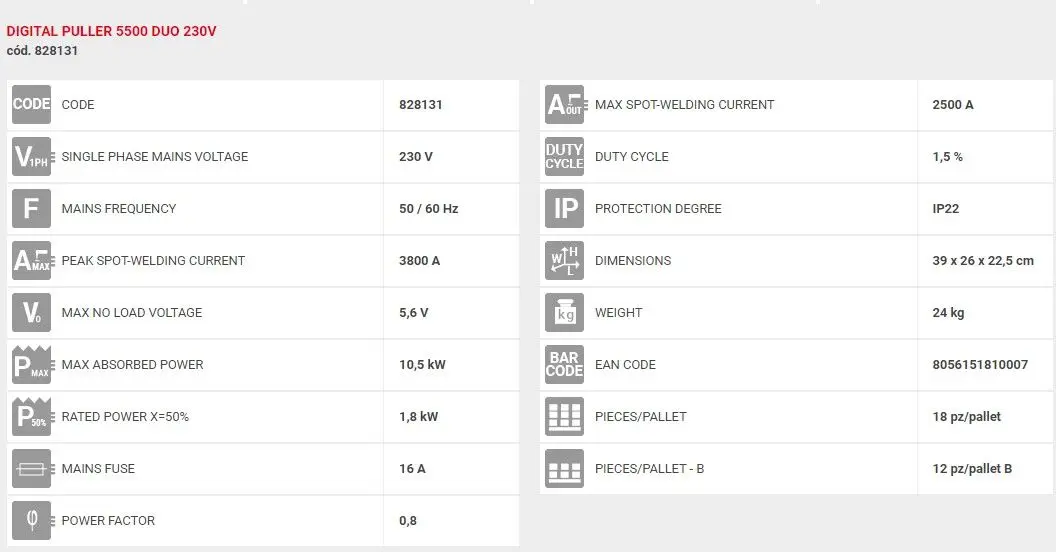1056x552 pixels.
Task: Click the weight kg icon
Action: point(564,313)
